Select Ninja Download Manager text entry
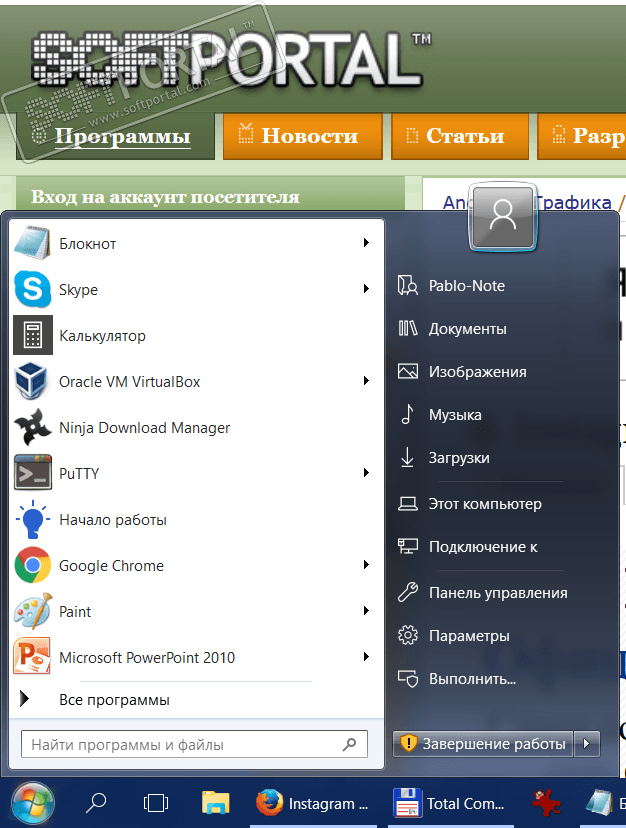Image resolution: width=626 pixels, height=828 pixels. pos(144,427)
